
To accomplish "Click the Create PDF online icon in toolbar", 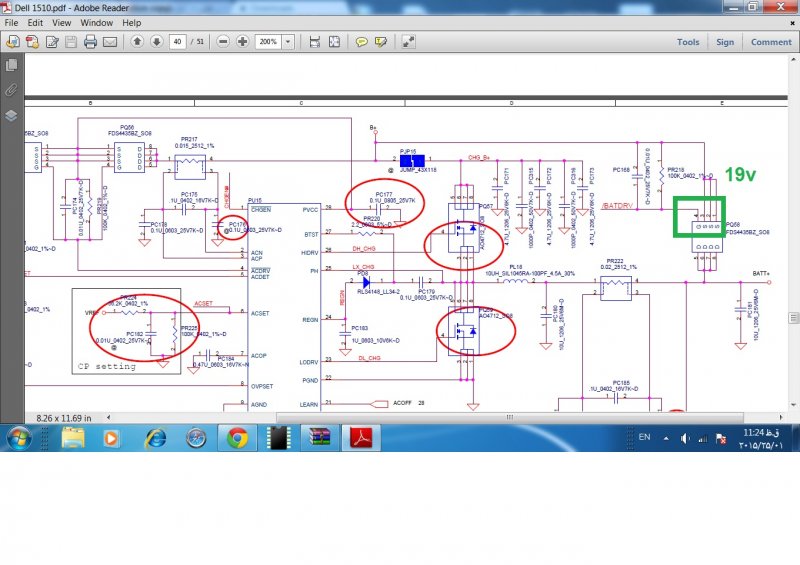I will (13, 42).
